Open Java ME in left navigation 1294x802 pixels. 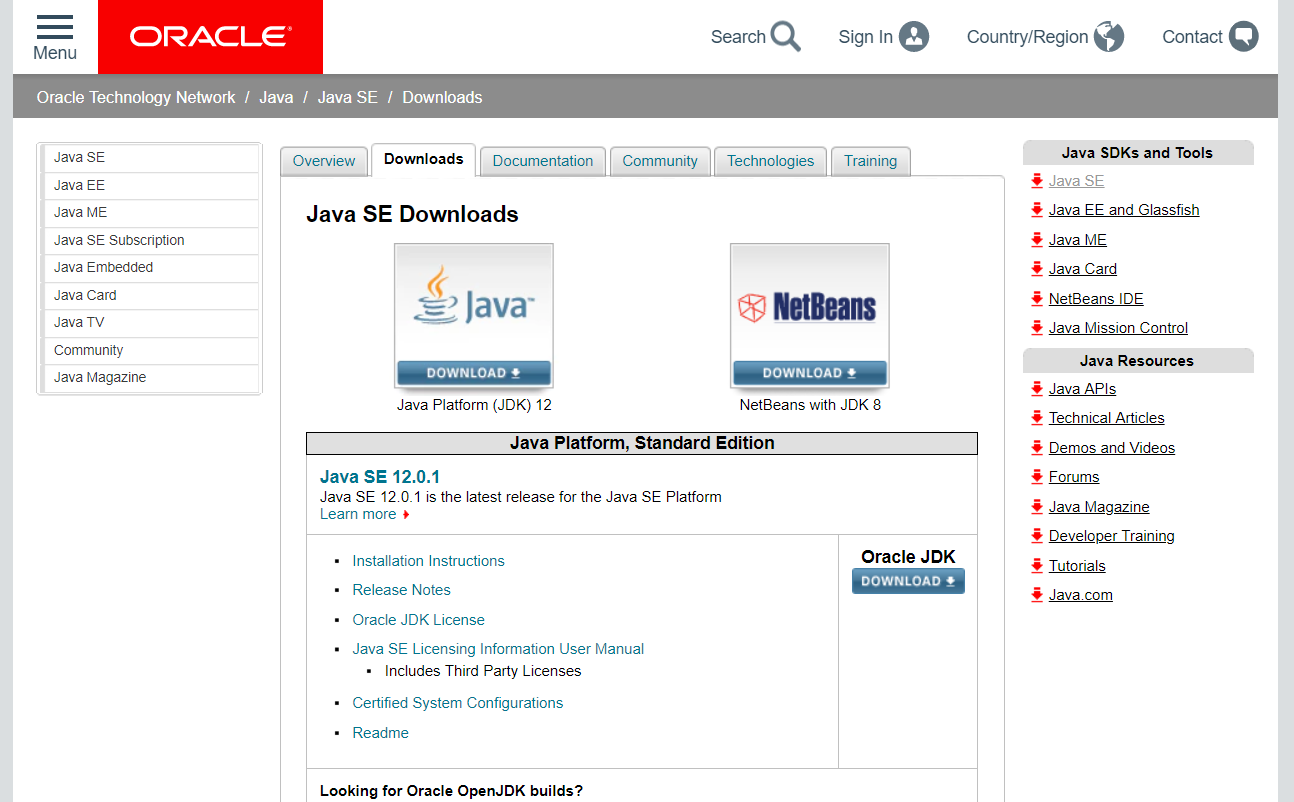150,213
